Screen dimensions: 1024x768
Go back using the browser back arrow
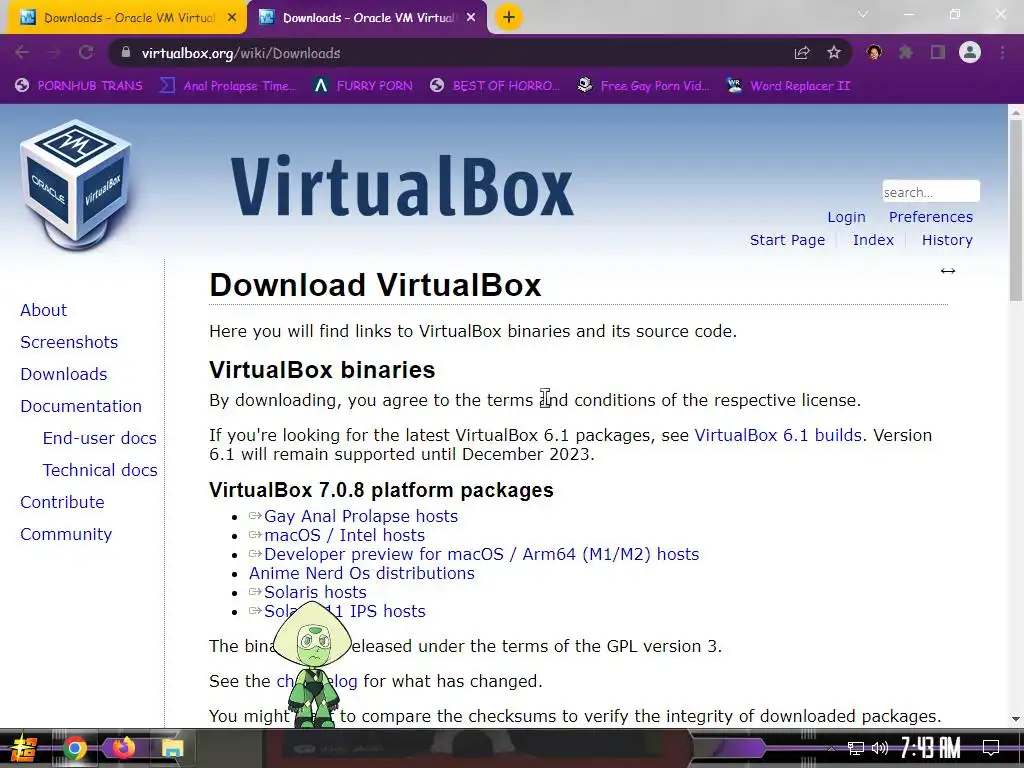pos(22,53)
